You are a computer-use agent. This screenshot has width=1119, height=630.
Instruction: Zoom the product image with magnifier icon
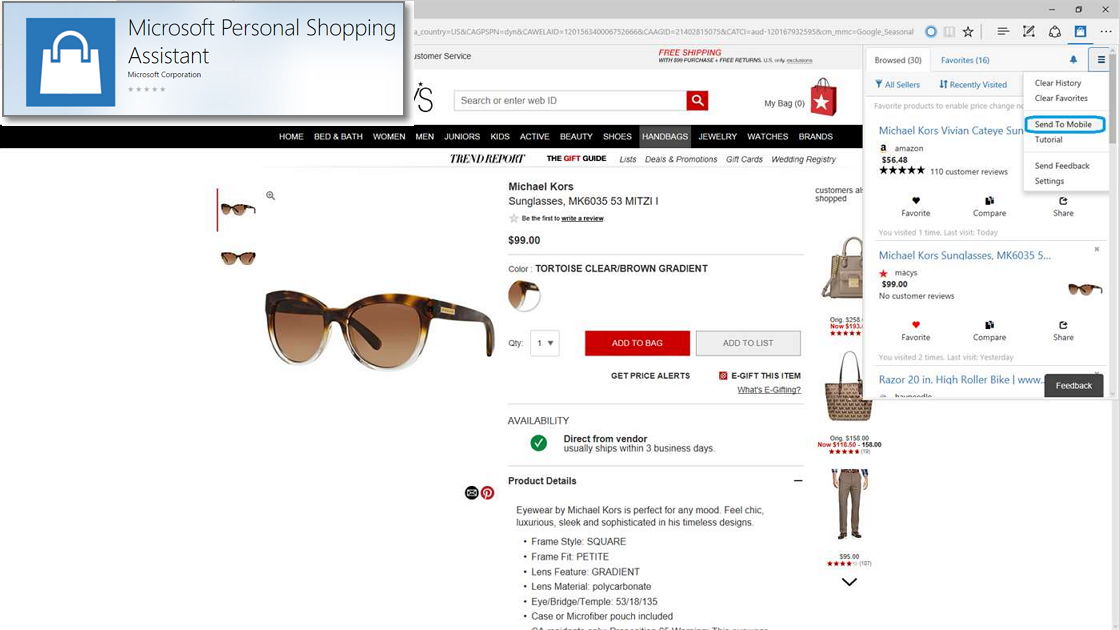tap(270, 195)
